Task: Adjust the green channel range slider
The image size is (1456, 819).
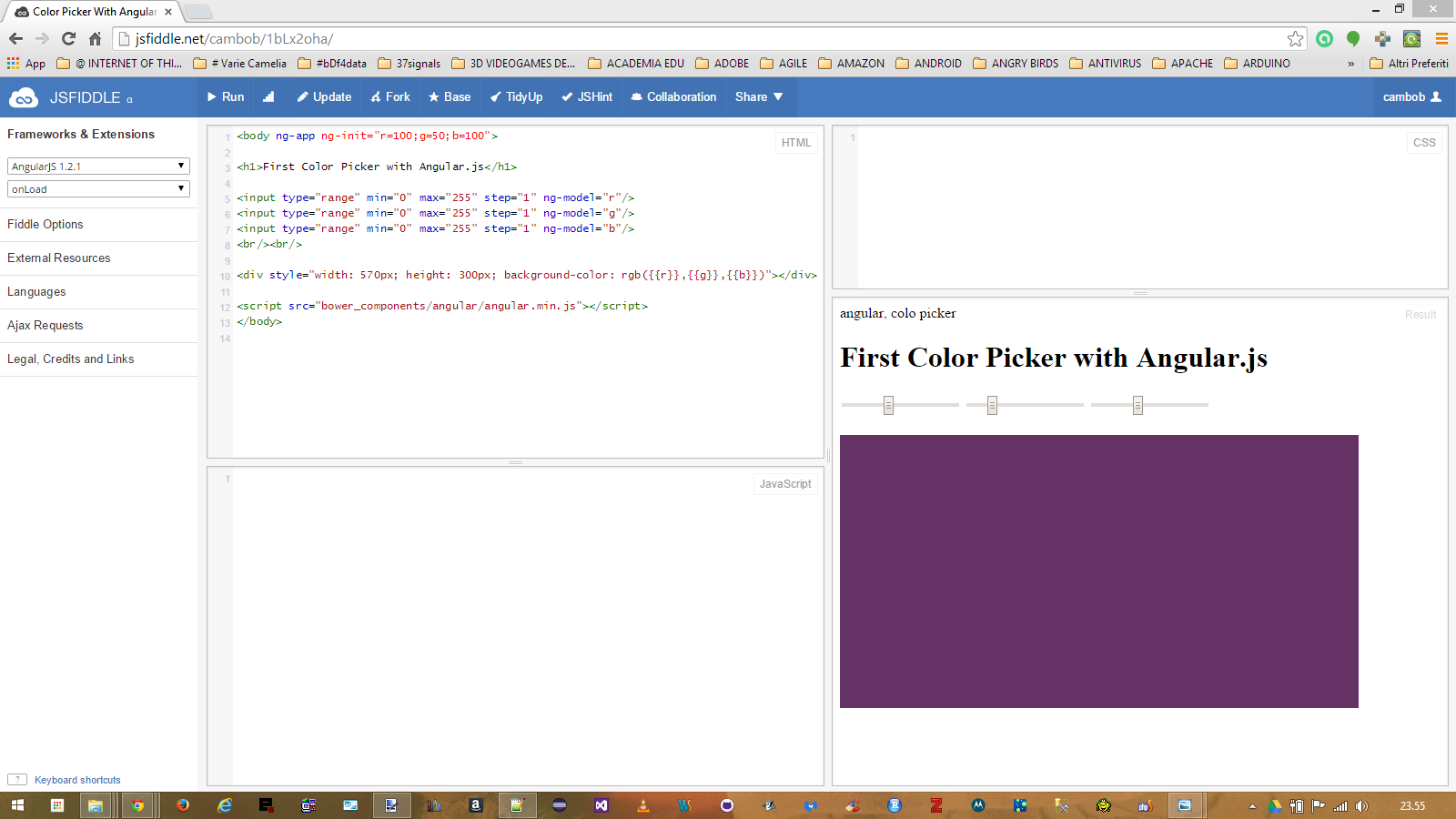Action: (x=1025, y=405)
